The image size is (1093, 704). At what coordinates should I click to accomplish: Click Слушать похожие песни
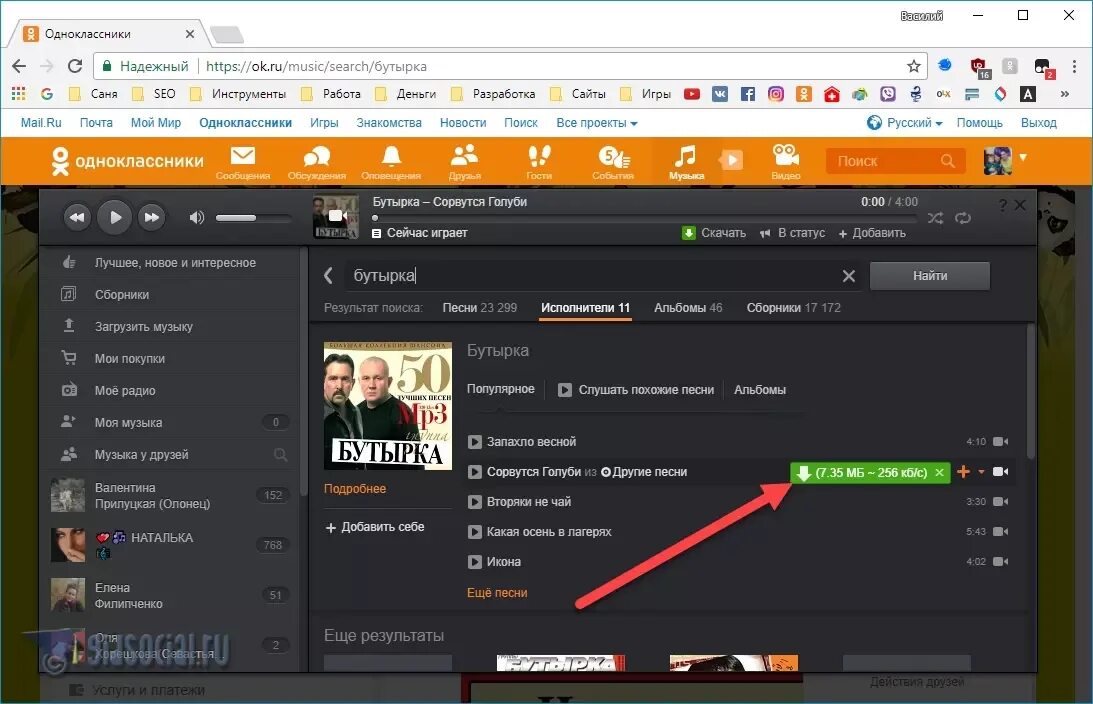[x=636, y=390]
